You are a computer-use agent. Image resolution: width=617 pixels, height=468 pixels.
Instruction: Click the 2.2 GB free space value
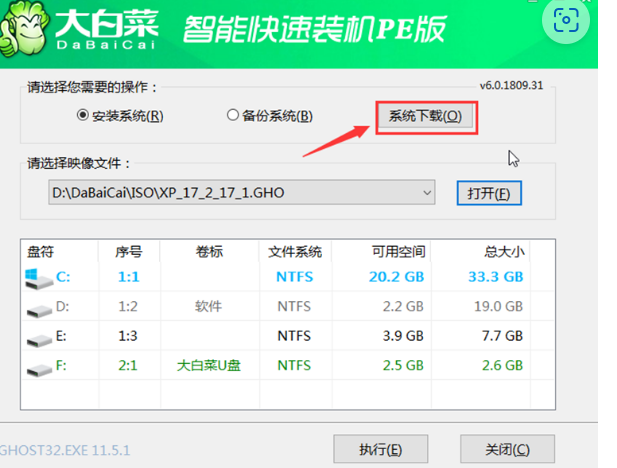coord(403,306)
